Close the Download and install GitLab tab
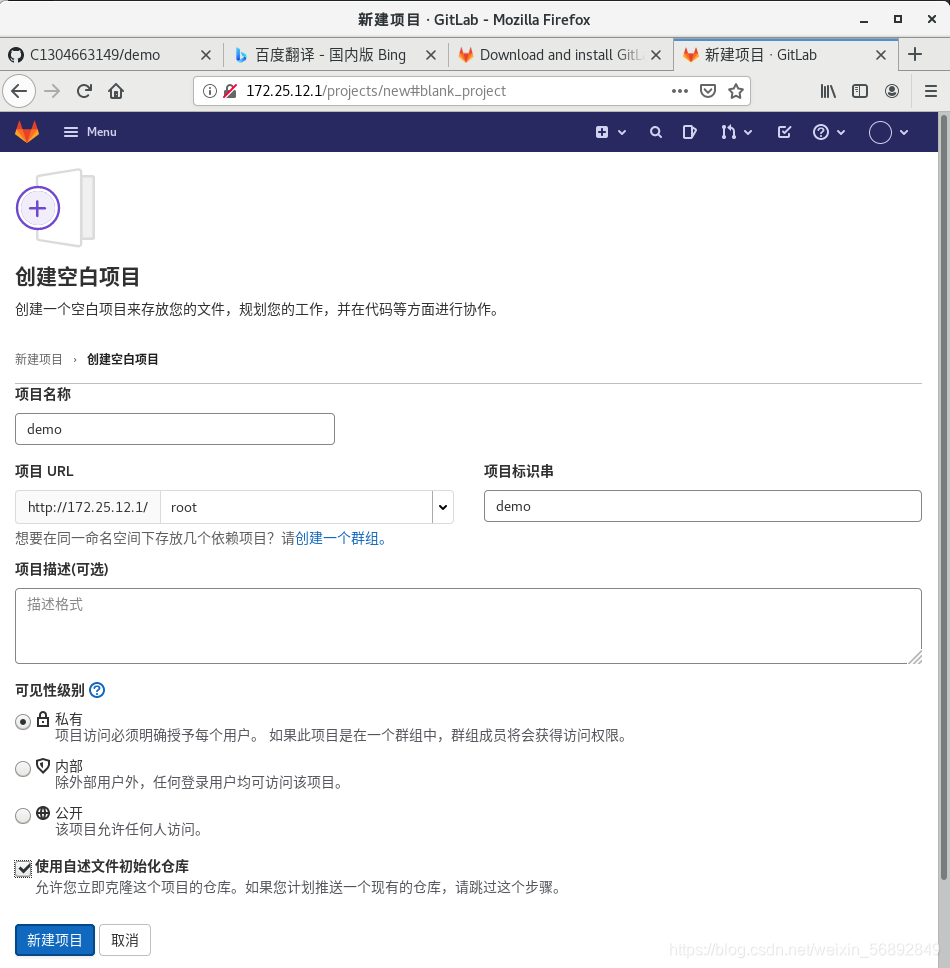The width and height of the screenshot is (950, 968). click(656, 55)
